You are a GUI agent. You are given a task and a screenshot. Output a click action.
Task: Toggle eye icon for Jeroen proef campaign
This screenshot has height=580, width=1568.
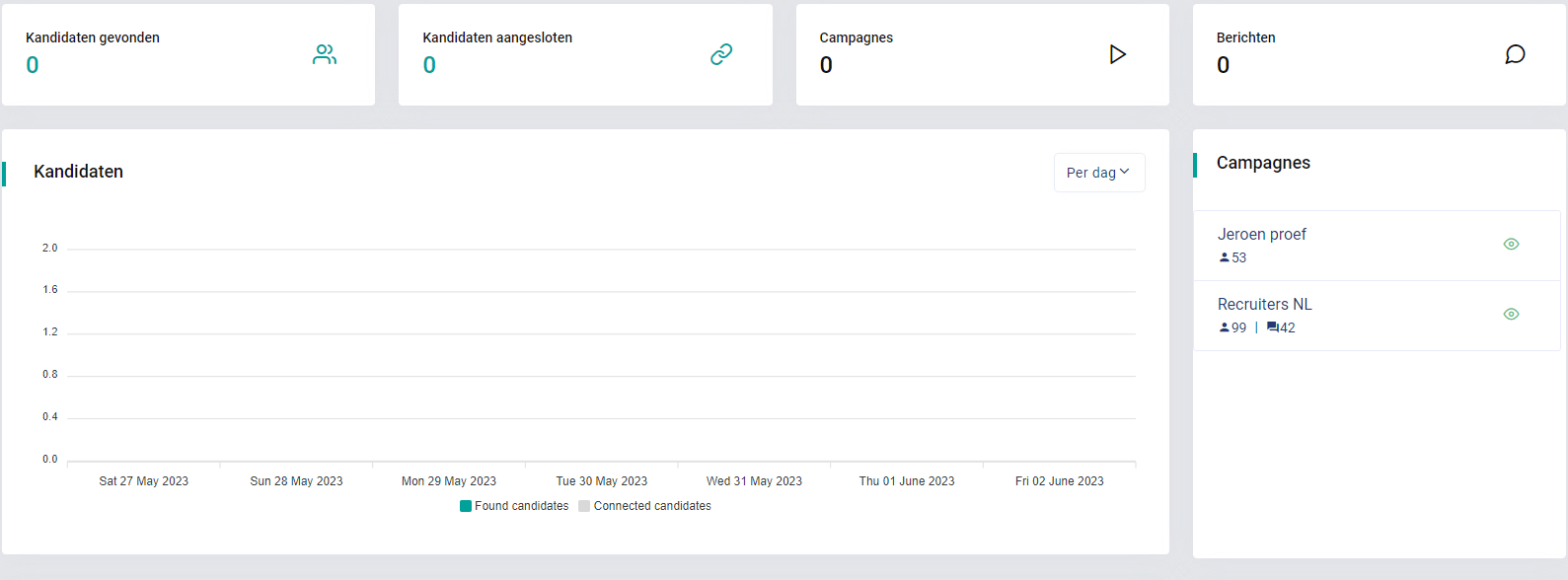pos(1511,245)
